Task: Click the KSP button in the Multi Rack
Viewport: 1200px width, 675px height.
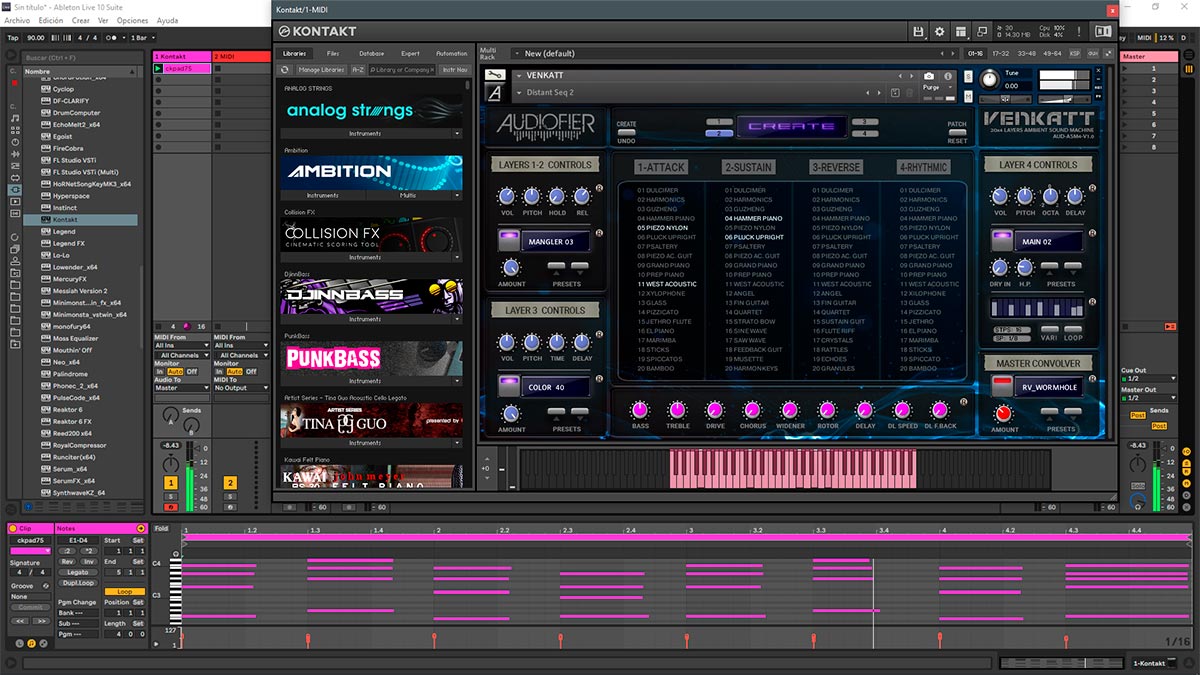Action: pyautogui.click(x=1075, y=53)
